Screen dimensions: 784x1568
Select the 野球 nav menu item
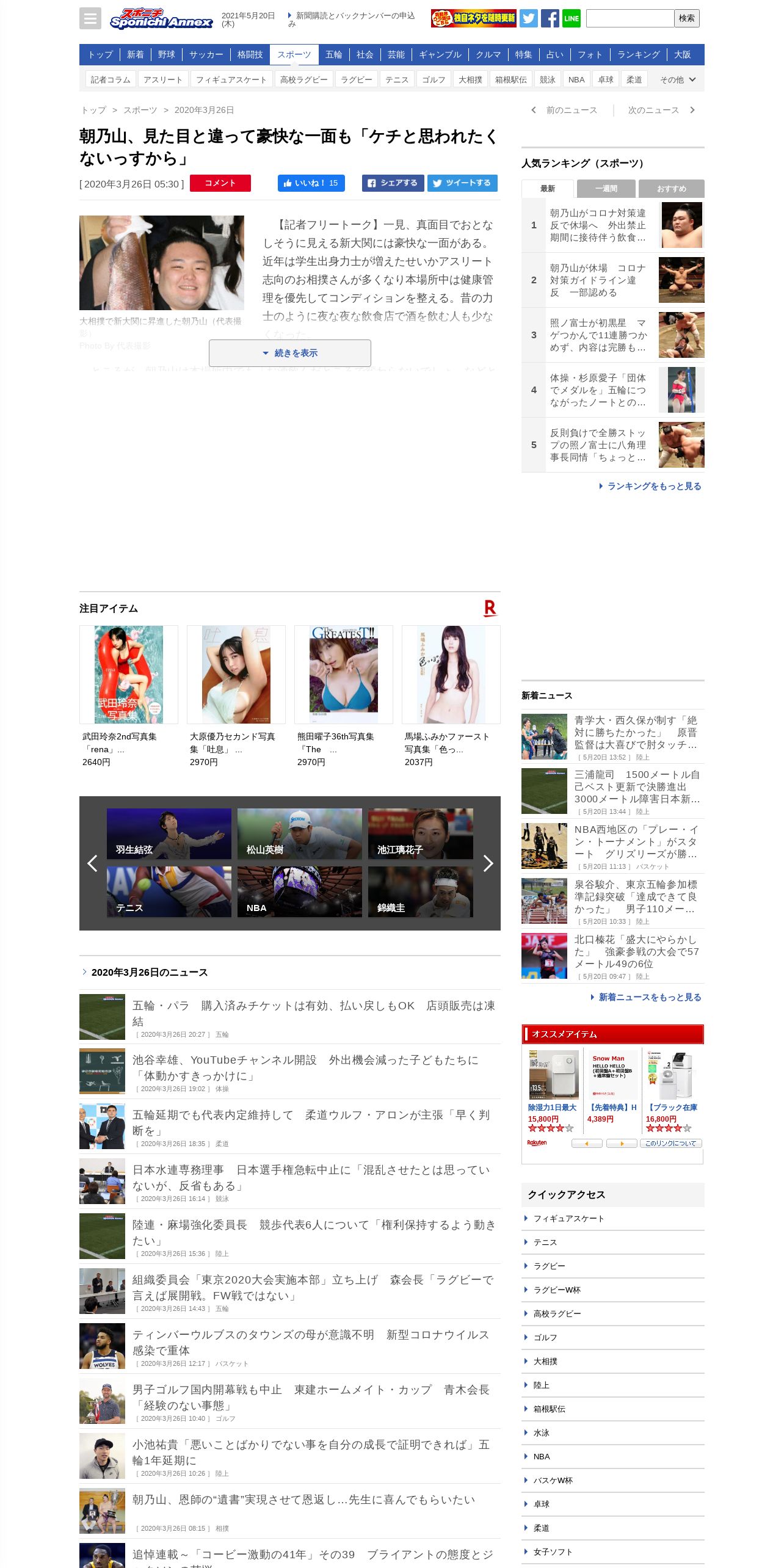point(167,54)
